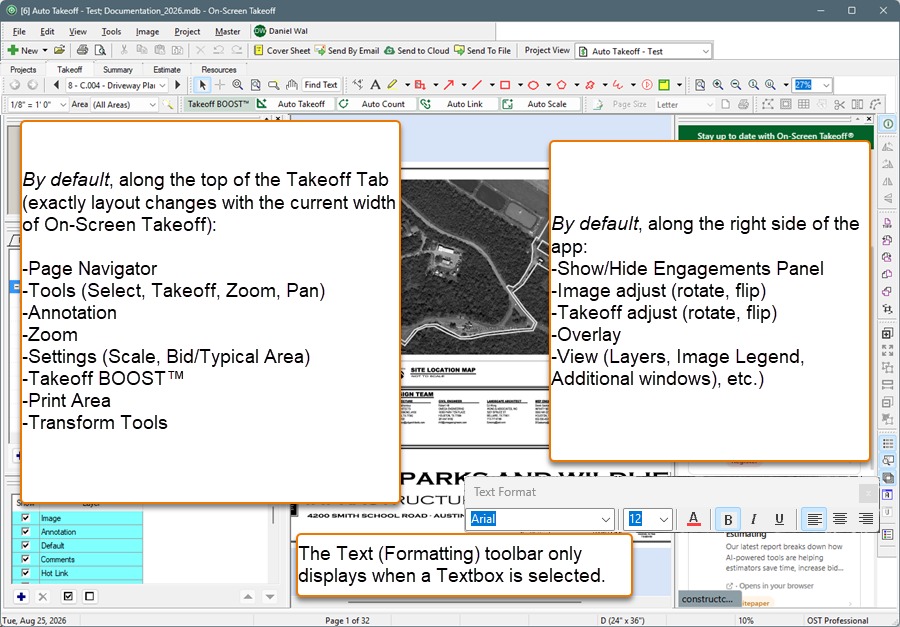
Task: Click Send to Cloud button
Action: pos(417,51)
